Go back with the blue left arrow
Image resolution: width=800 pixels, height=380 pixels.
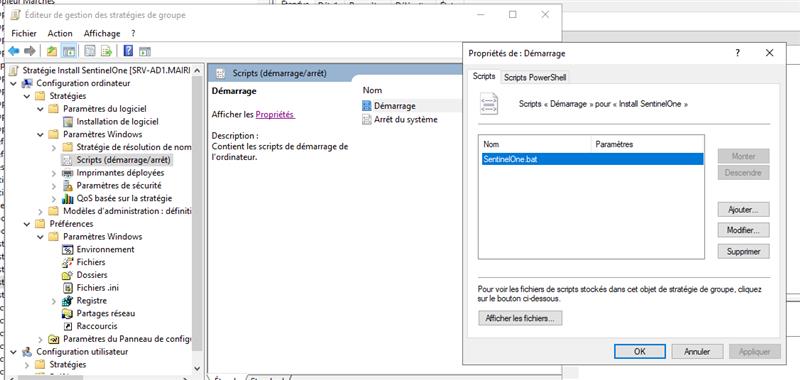[x=14, y=51]
